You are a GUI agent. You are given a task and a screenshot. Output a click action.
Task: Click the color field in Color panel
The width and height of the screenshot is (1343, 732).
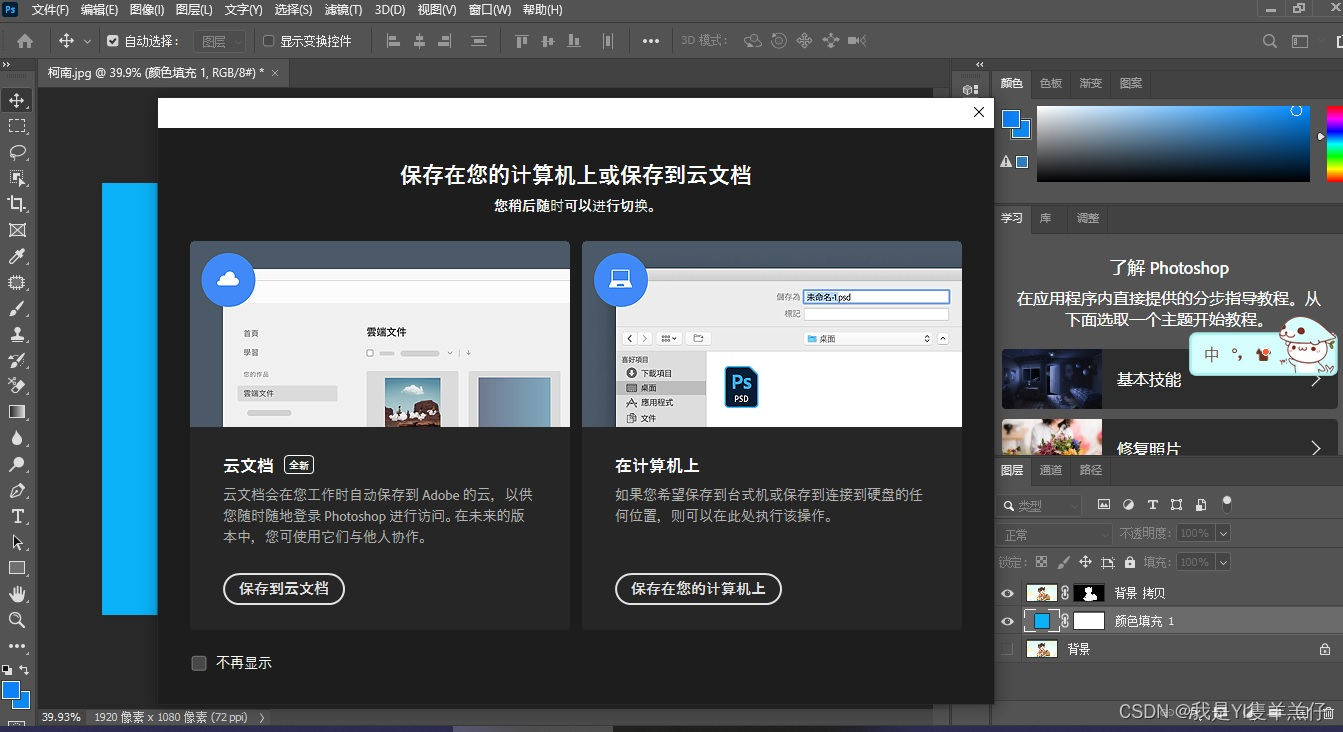[1173, 144]
